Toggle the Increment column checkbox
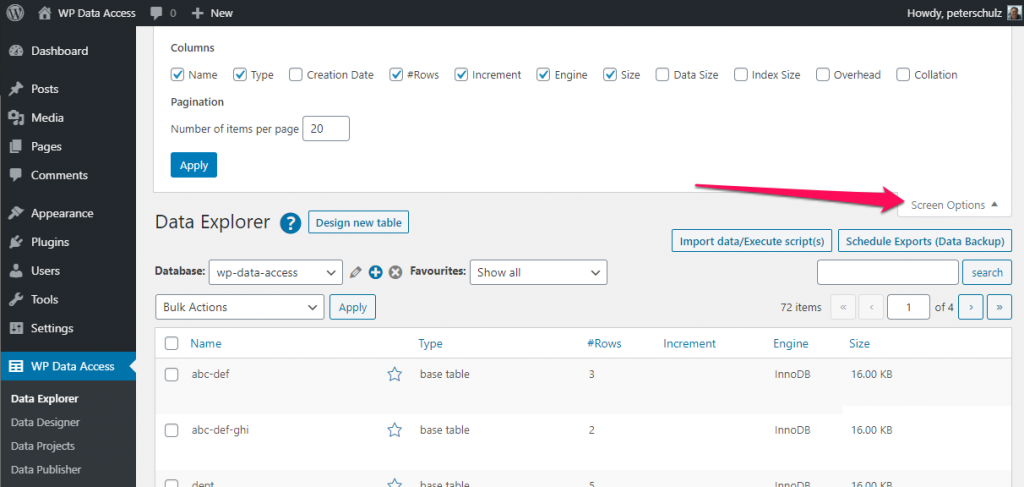 [462, 74]
